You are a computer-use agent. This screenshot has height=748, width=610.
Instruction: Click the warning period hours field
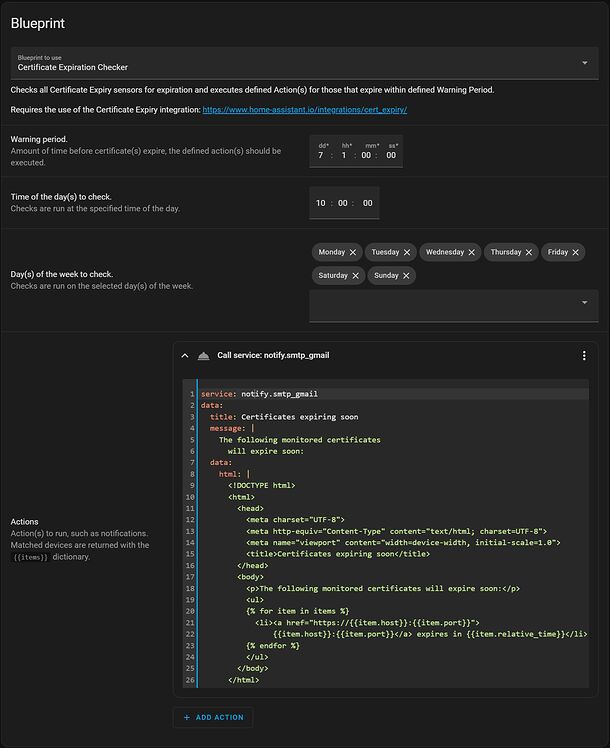coord(344,155)
